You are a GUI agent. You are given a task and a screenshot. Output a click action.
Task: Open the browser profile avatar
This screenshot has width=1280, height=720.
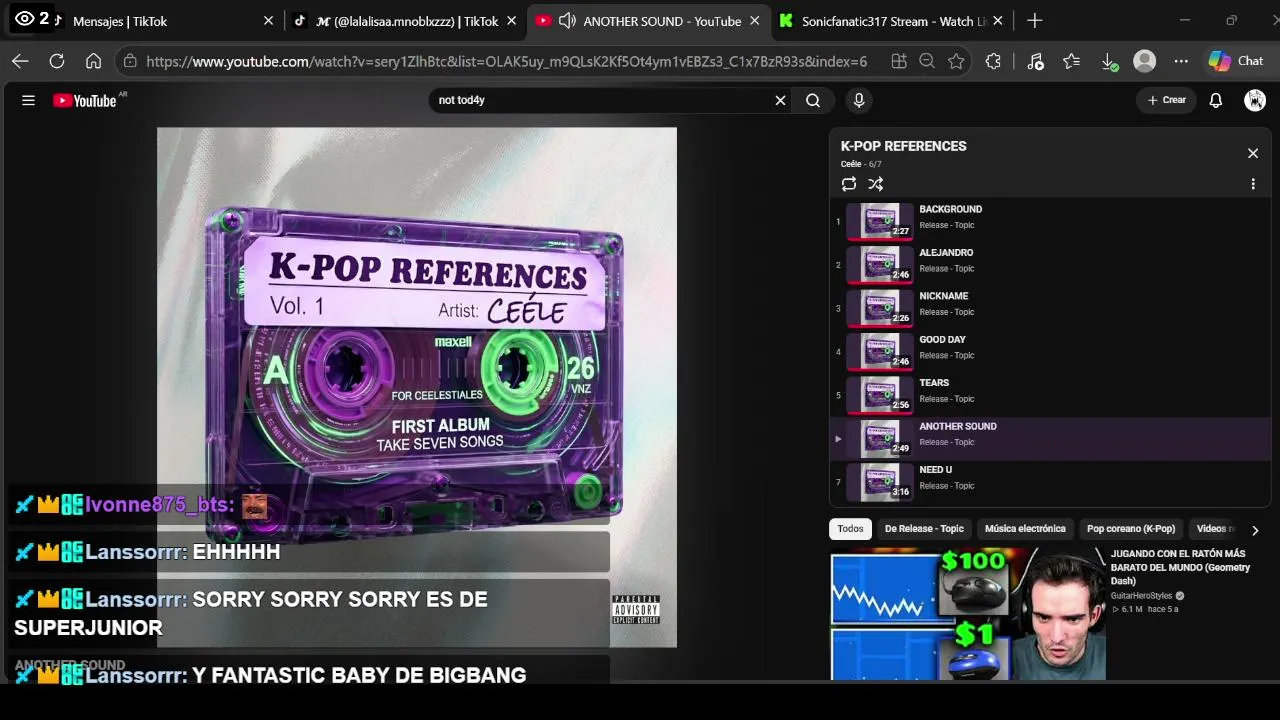point(1145,61)
